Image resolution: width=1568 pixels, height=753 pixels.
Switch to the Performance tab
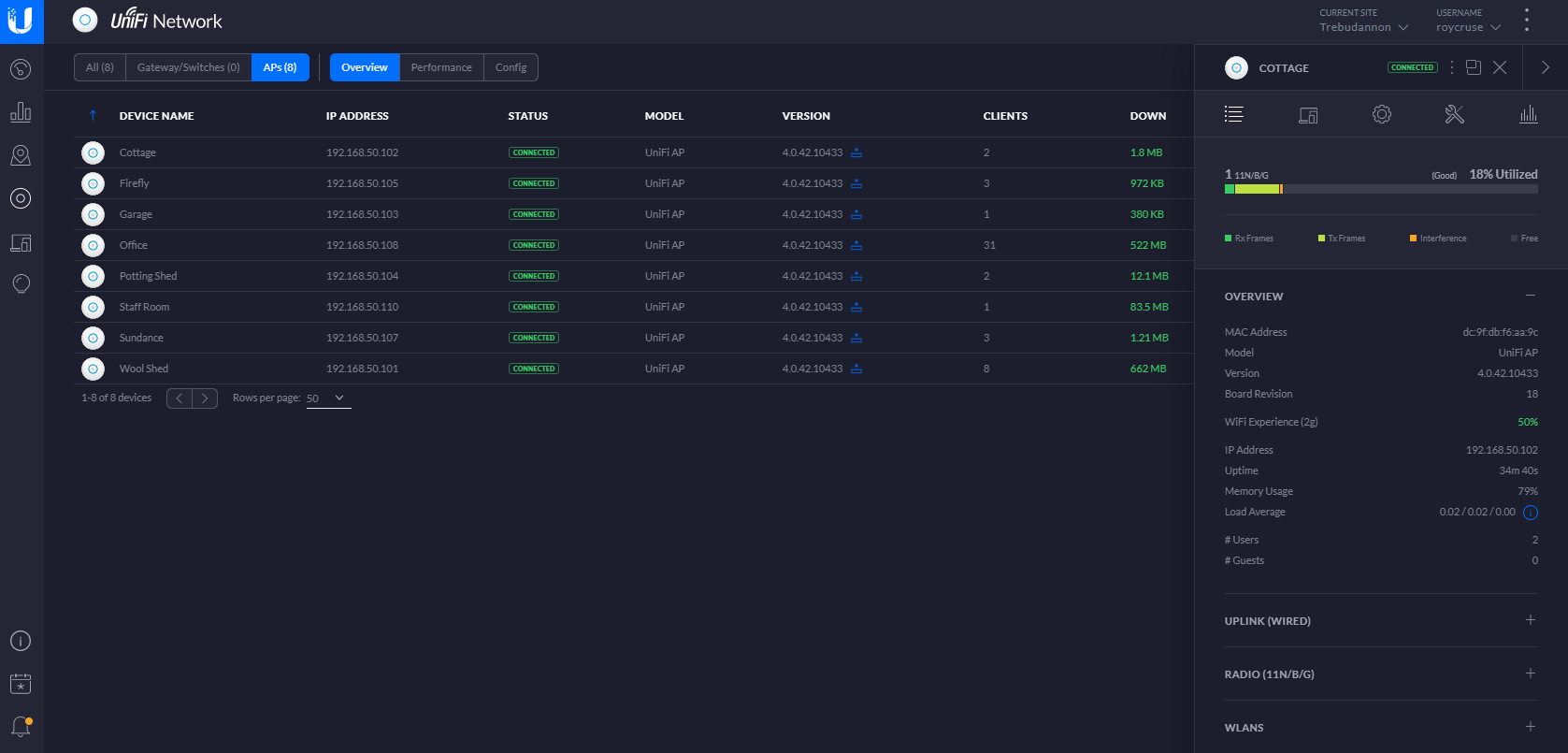pyautogui.click(x=441, y=67)
